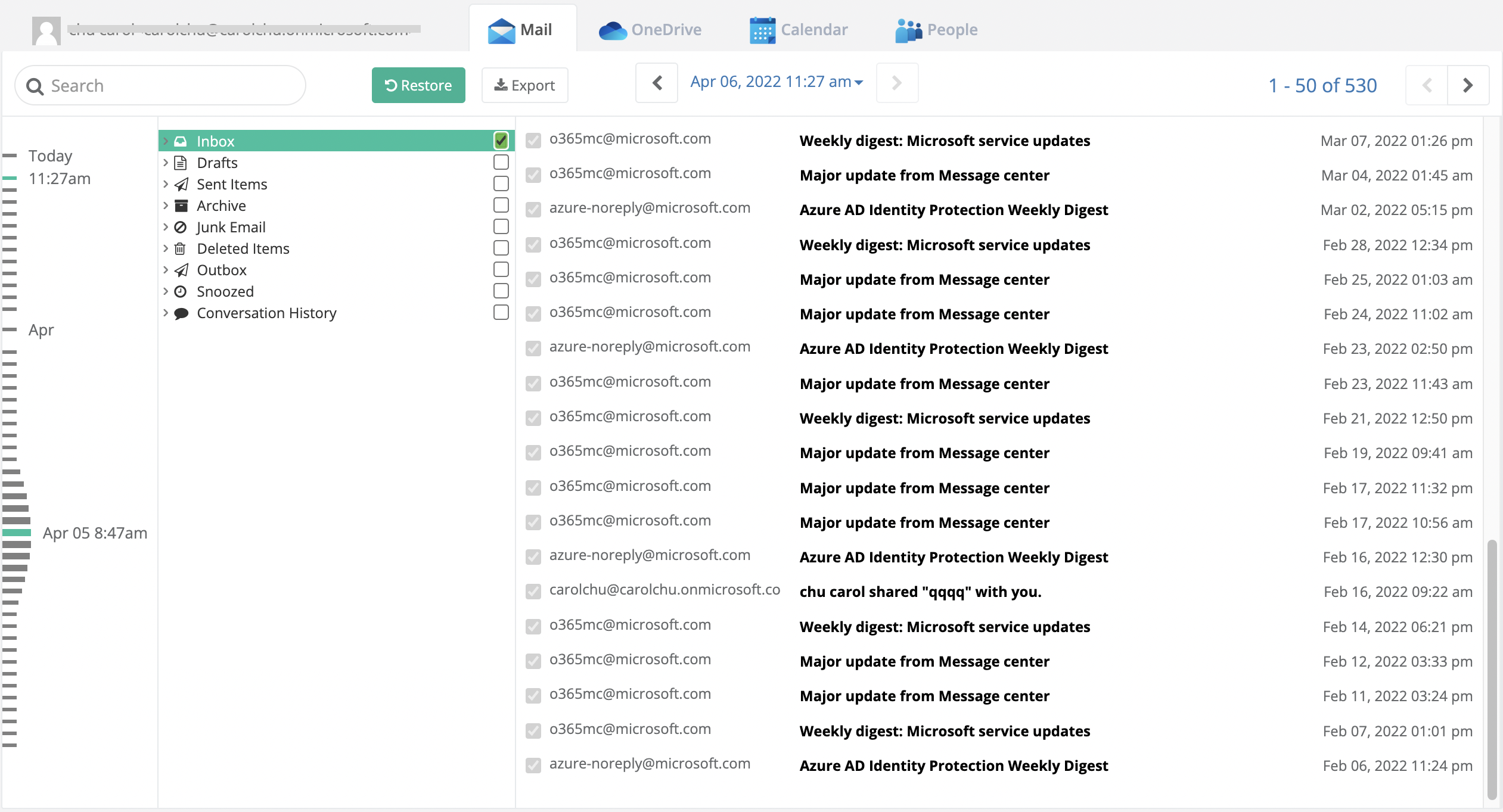Click the Outbox paper plane icon
The height and width of the screenshot is (812, 1503).
coord(181,270)
